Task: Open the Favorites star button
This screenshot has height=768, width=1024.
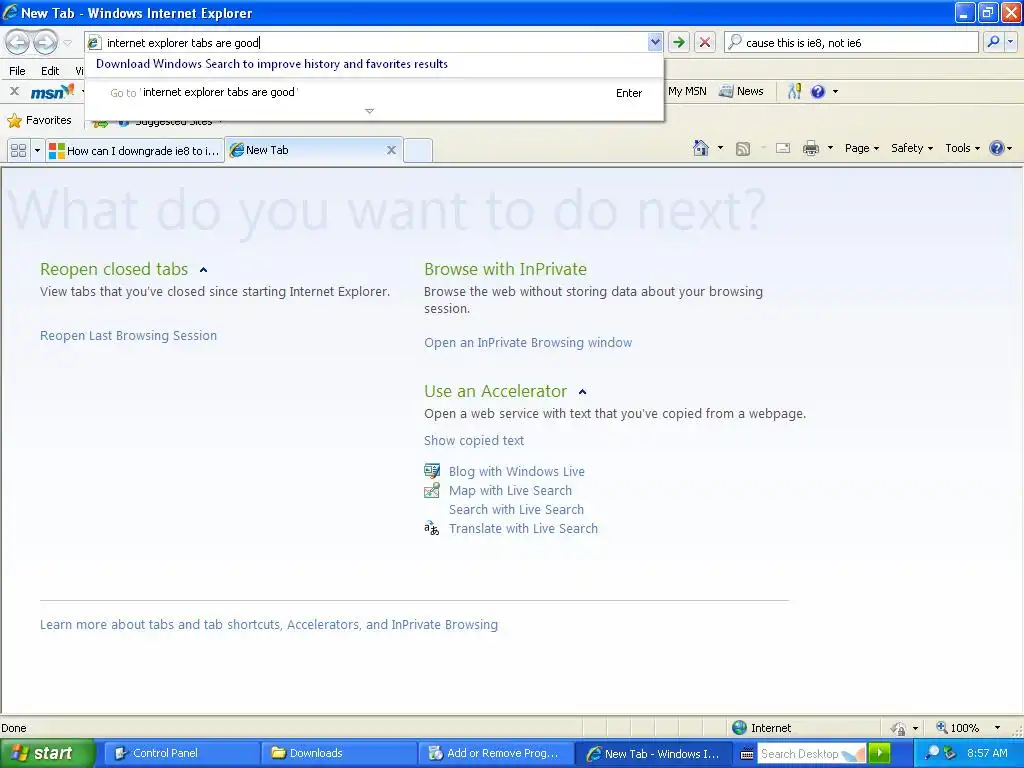Action: tap(39, 120)
